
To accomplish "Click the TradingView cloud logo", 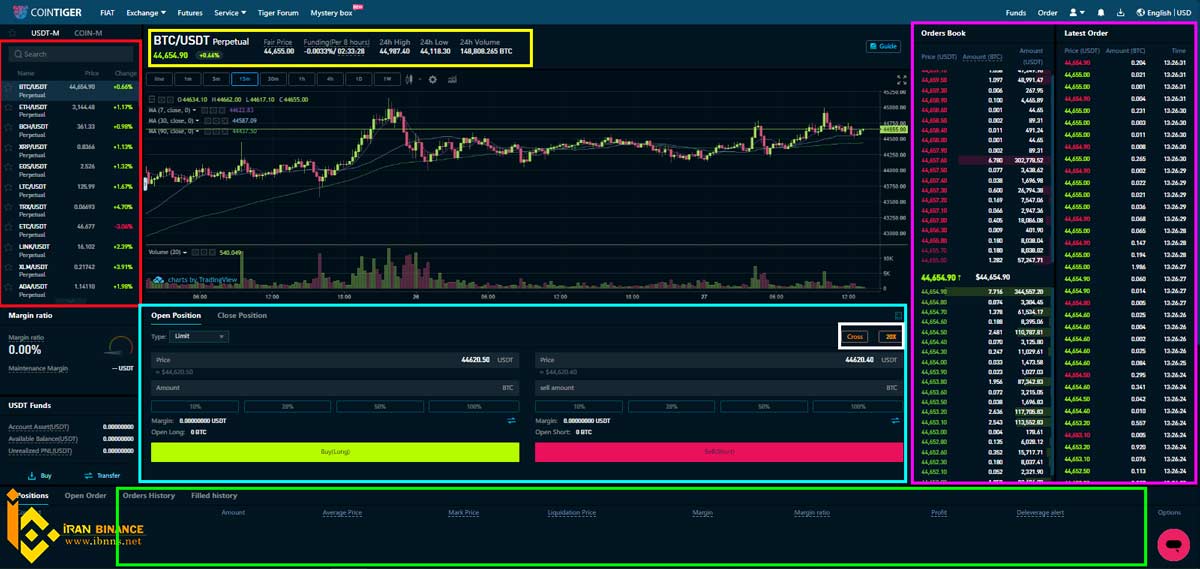I will coord(159,280).
